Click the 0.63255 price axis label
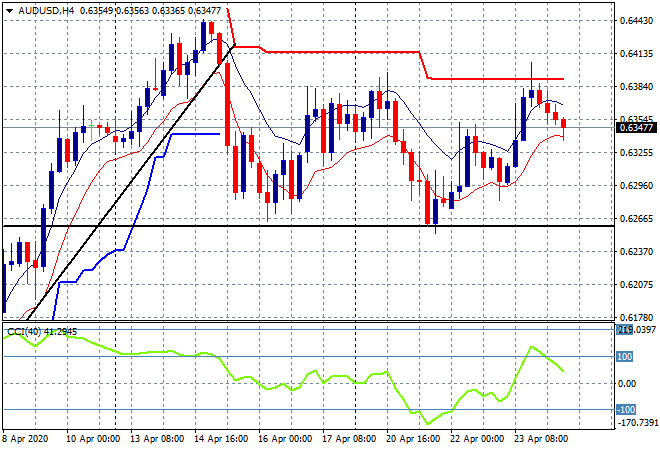This screenshot has width=660, height=450. (x=636, y=152)
